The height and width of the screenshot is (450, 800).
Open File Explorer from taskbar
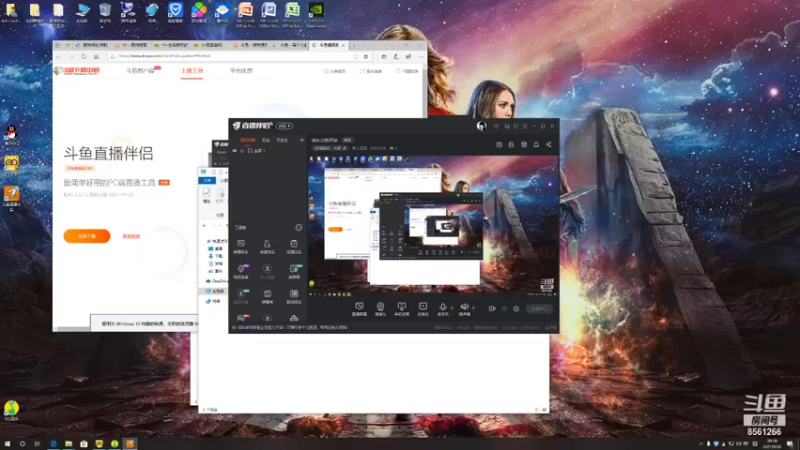(x=68, y=444)
